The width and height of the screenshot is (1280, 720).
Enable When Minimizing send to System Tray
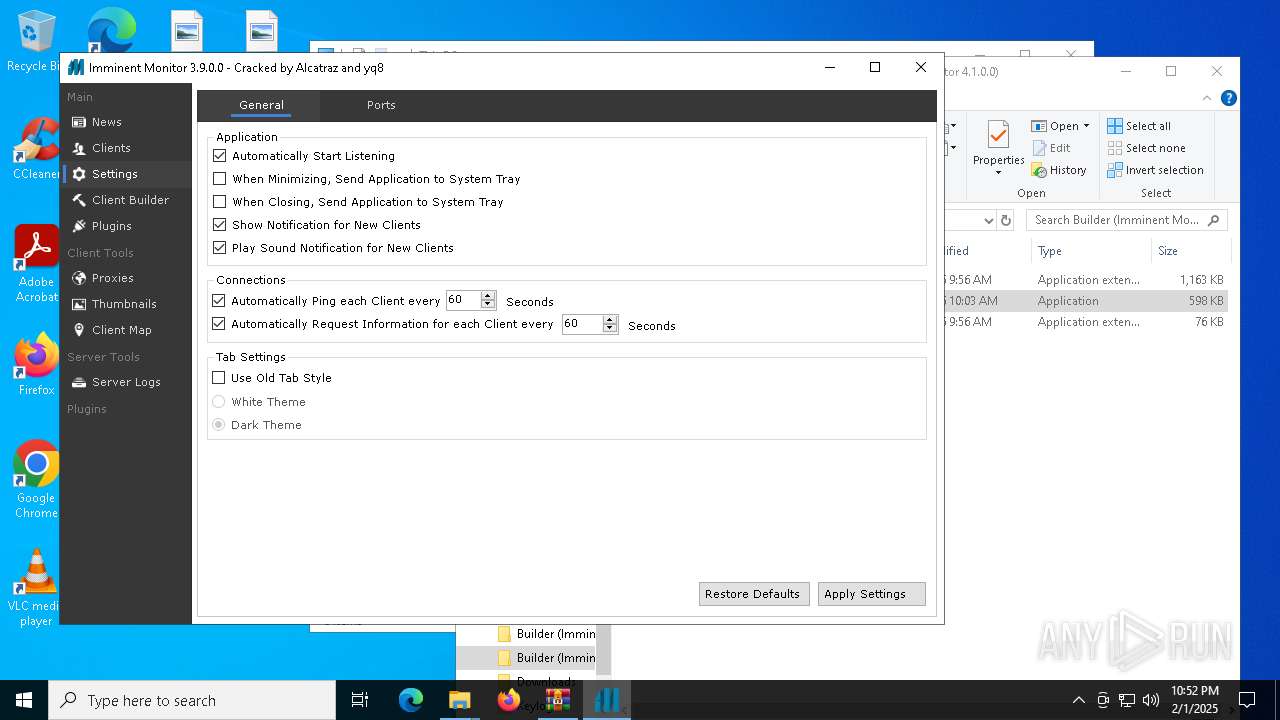pos(220,179)
